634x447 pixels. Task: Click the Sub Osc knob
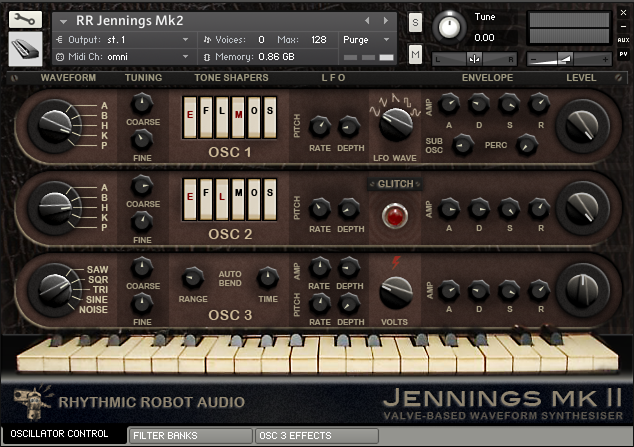click(x=463, y=145)
